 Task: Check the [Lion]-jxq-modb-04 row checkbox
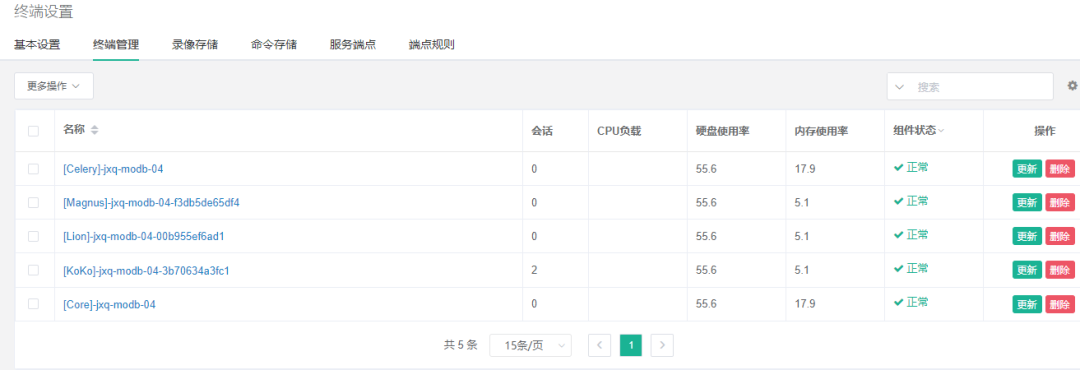pyautogui.click(x=34, y=236)
